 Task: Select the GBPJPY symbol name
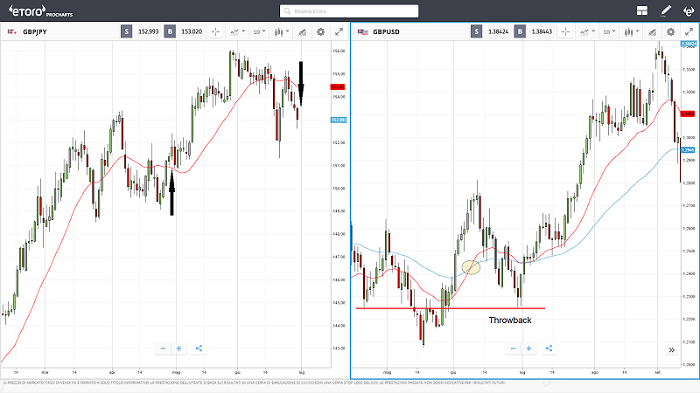[x=35, y=32]
